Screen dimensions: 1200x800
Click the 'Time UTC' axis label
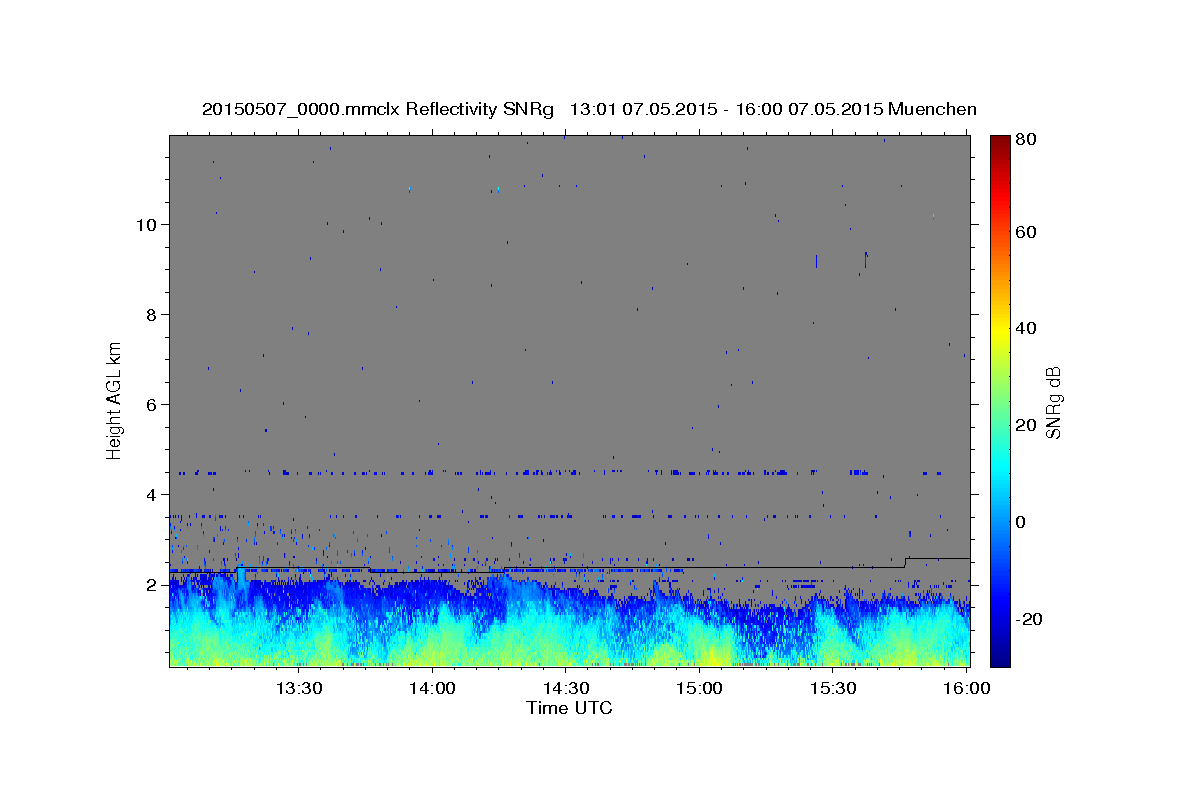coord(569,708)
